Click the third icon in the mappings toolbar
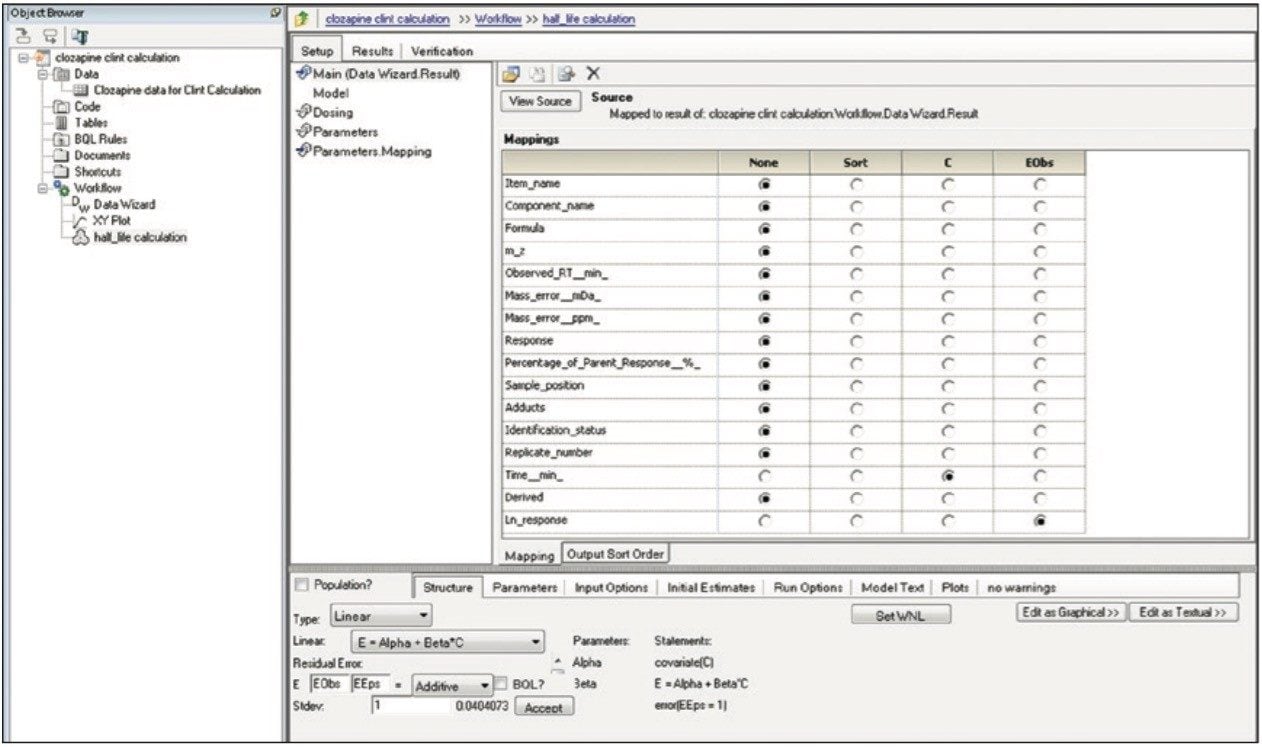The image size is (1262, 747). click(x=567, y=74)
